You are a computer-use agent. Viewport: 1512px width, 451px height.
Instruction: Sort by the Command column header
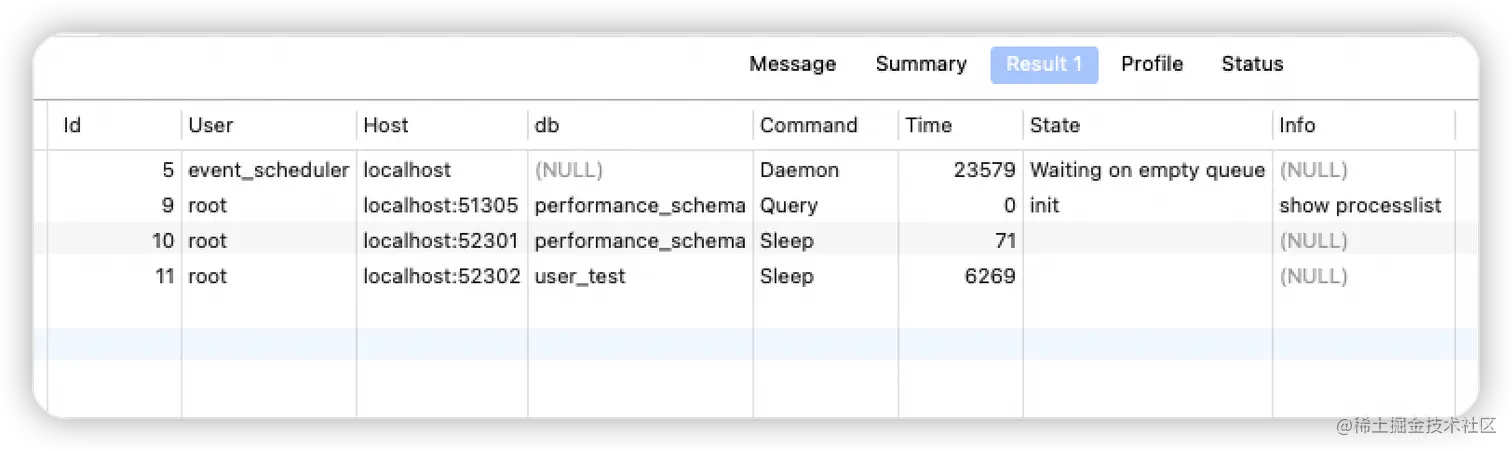[x=825, y=125]
